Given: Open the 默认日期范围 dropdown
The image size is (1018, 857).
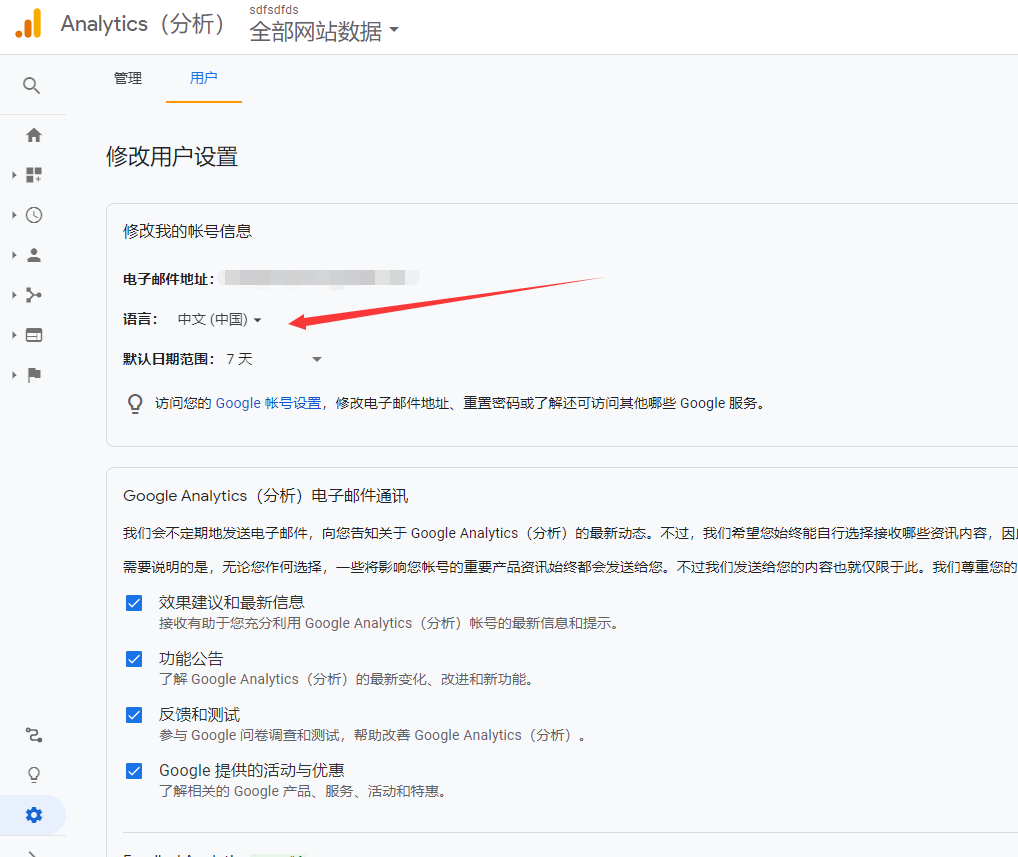Looking at the screenshot, I should point(316,358).
